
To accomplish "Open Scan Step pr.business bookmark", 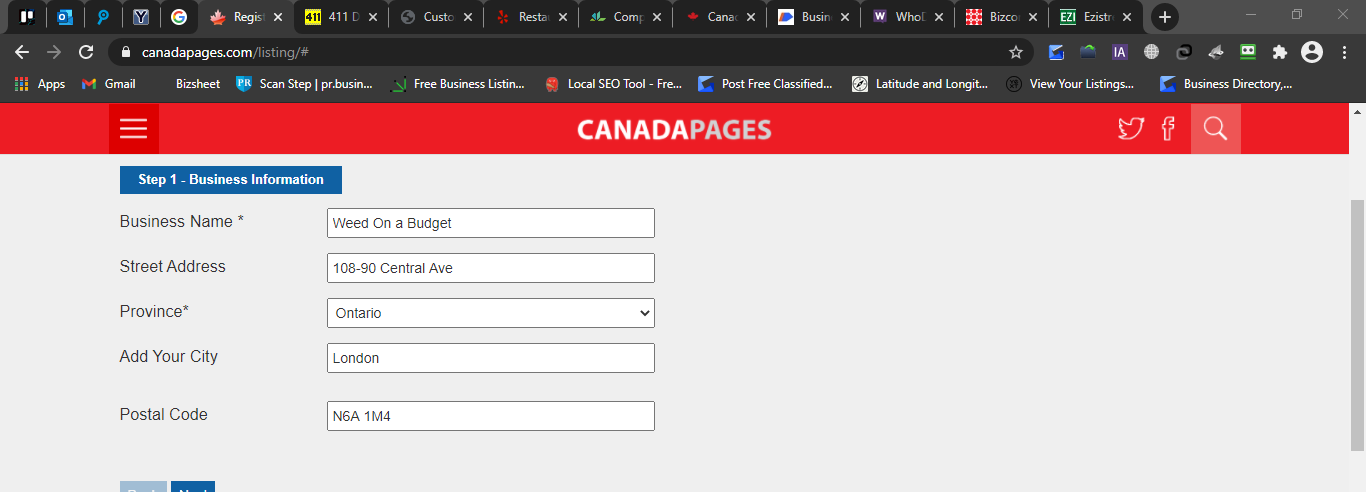I will tap(304, 84).
